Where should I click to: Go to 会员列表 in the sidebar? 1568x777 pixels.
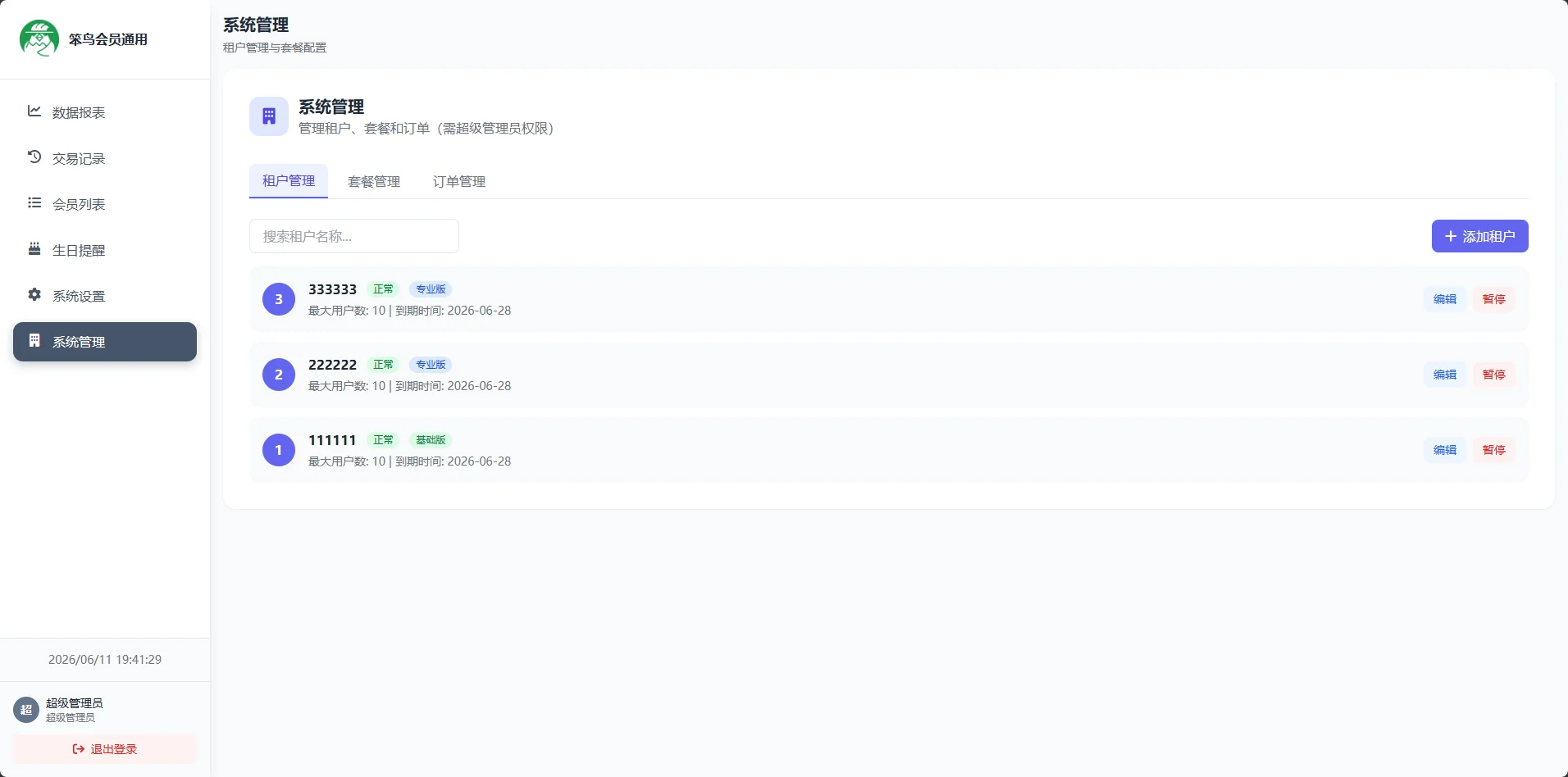[x=105, y=204]
